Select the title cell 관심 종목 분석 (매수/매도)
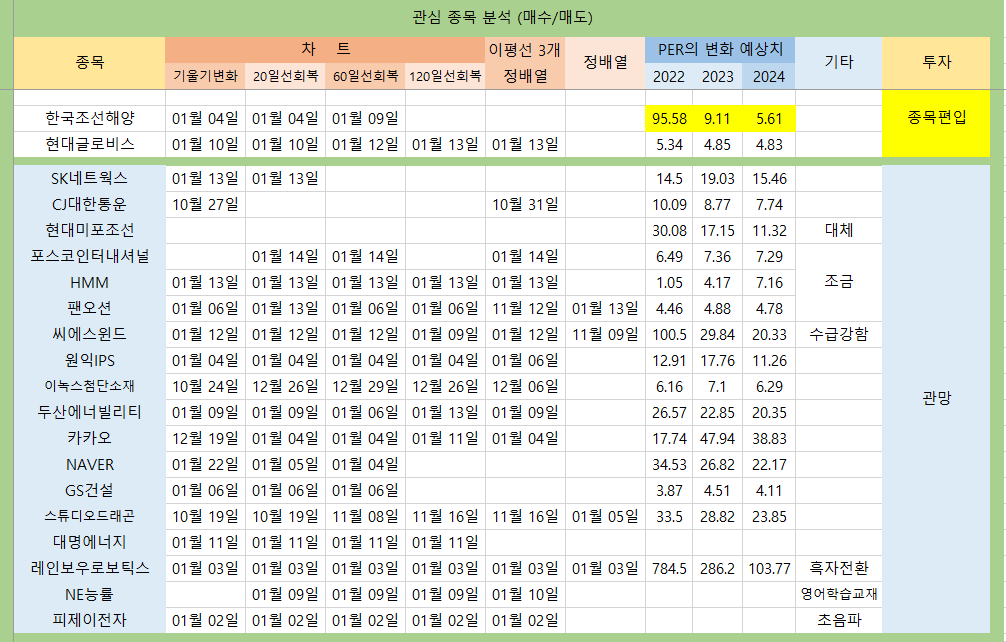This screenshot has height=642, width=1006. click(502, 17)
